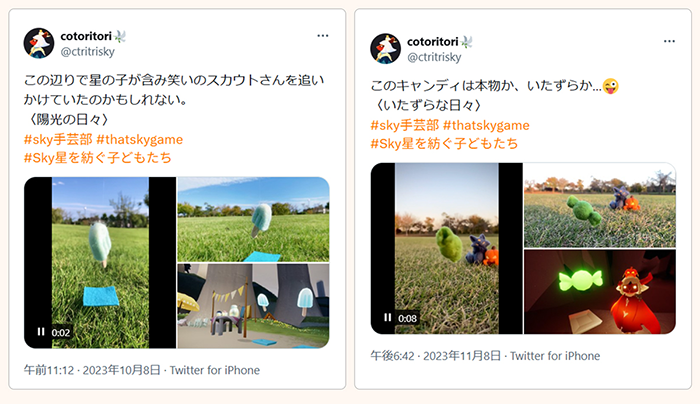Click Twitter for iPhone in right tweet
This screenshot has width=700, height=404.
(555, 356)
